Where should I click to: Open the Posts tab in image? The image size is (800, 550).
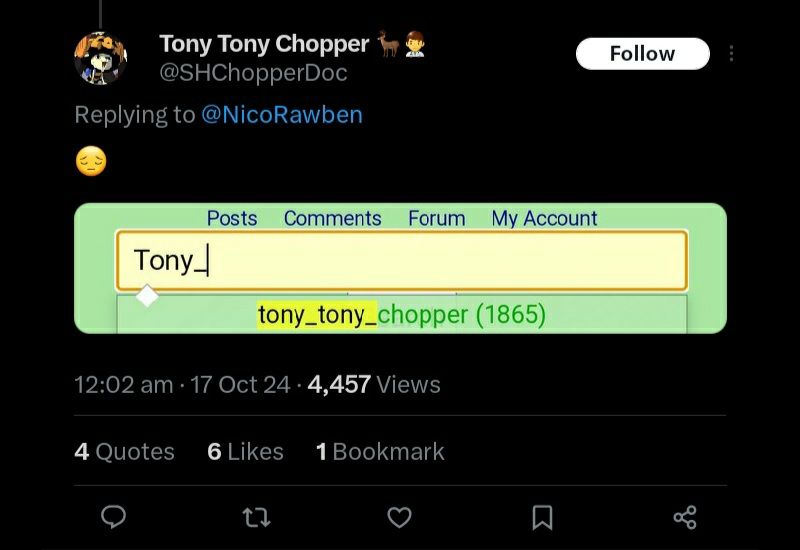(x=232, y=218)
